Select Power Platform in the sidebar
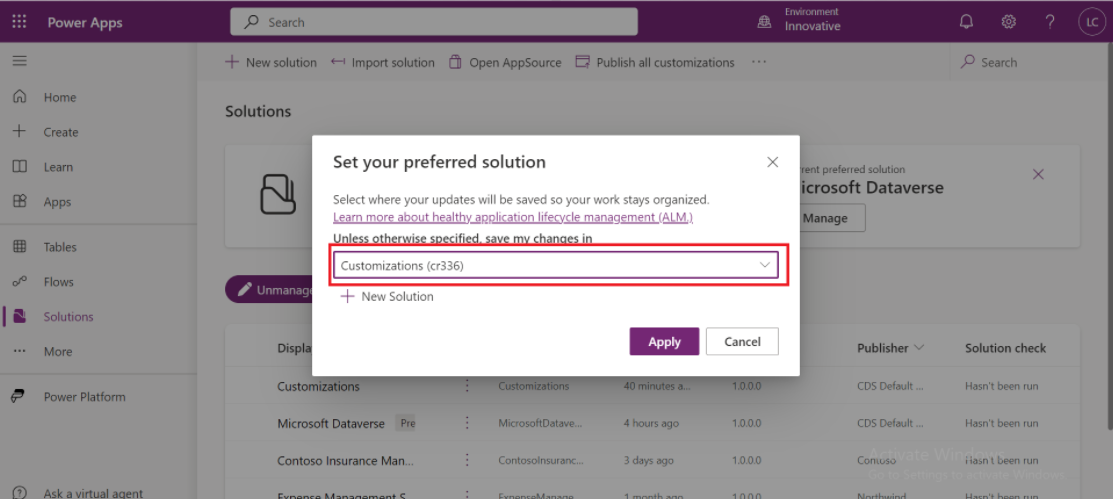1113x499 pixels. (84, 397)
